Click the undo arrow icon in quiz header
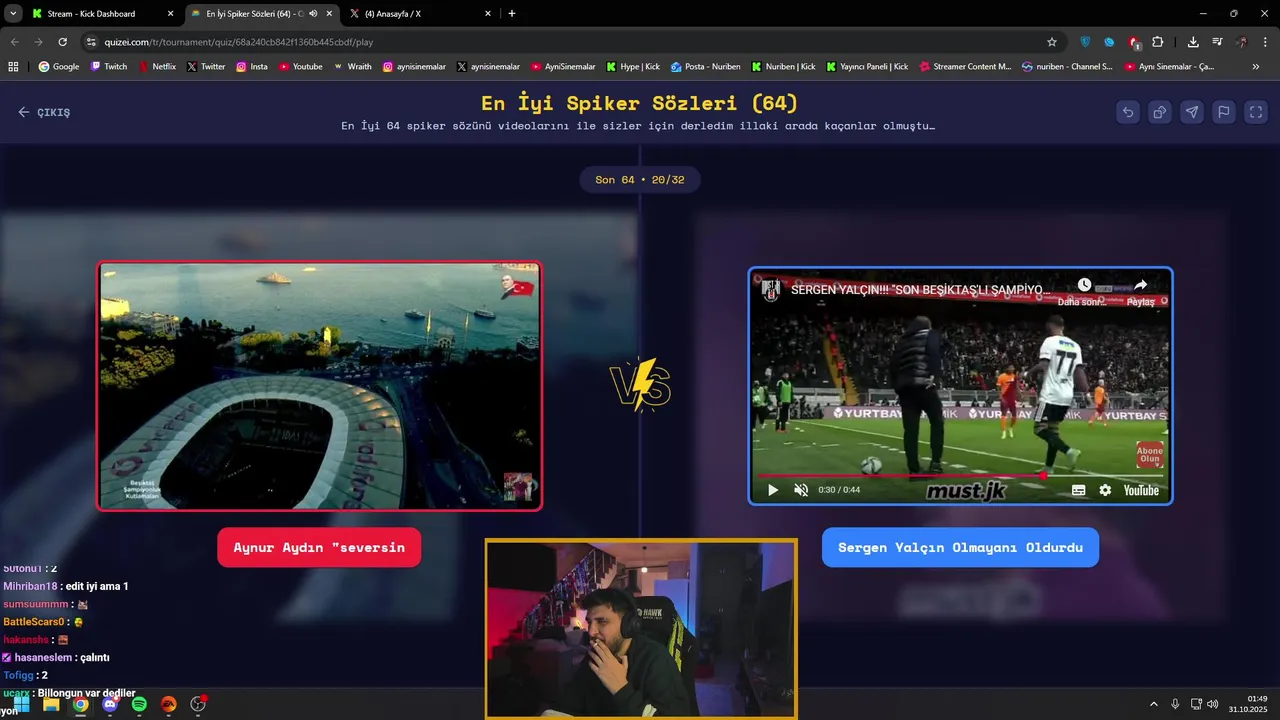This screenshot has height=720, width=1280. (x=1128, y=112)
